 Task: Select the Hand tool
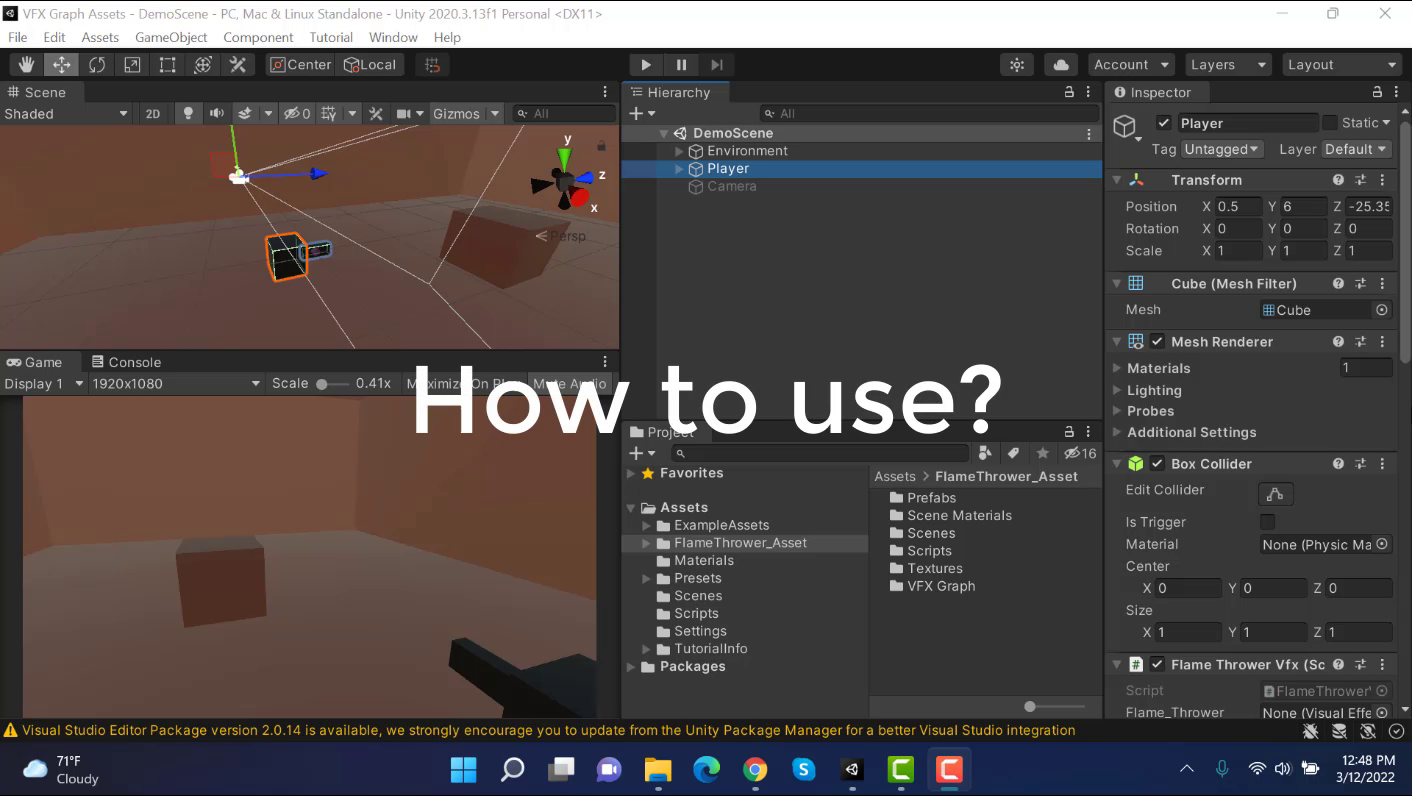coord(27,65)
